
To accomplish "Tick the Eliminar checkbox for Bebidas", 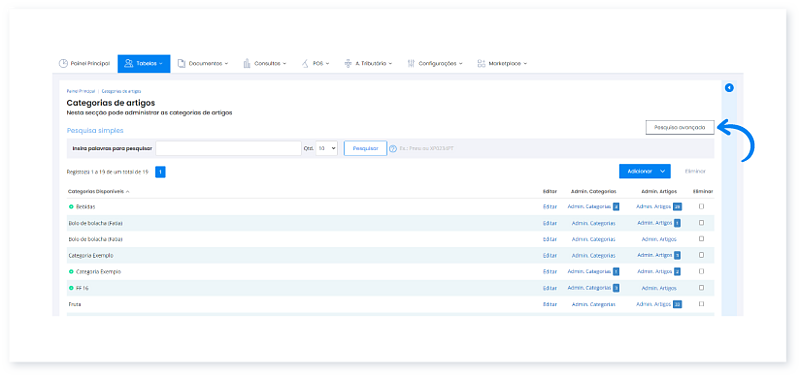I will [x=702, y=206].
